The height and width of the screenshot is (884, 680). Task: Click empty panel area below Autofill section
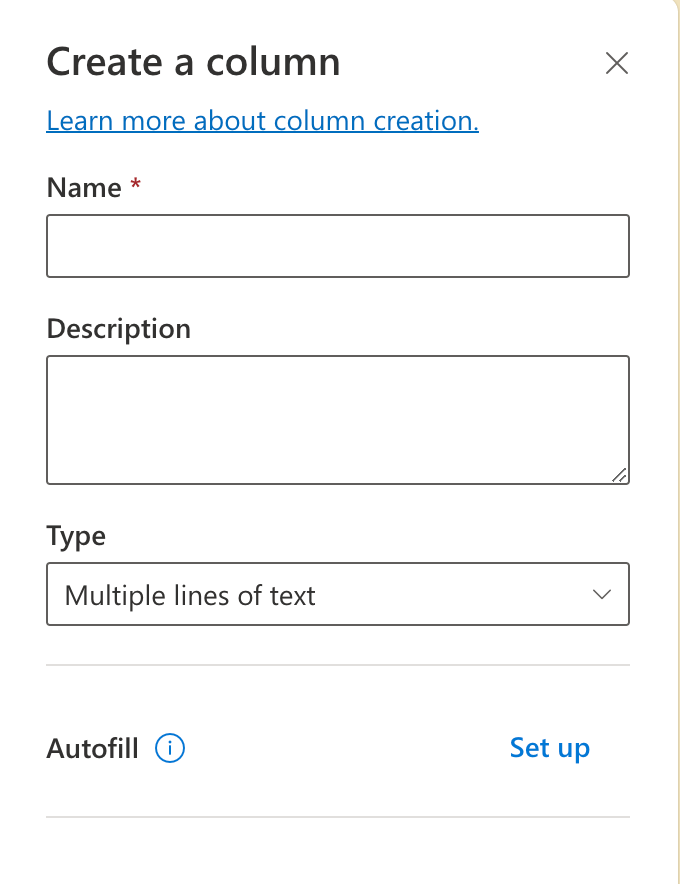click(337, 855)
